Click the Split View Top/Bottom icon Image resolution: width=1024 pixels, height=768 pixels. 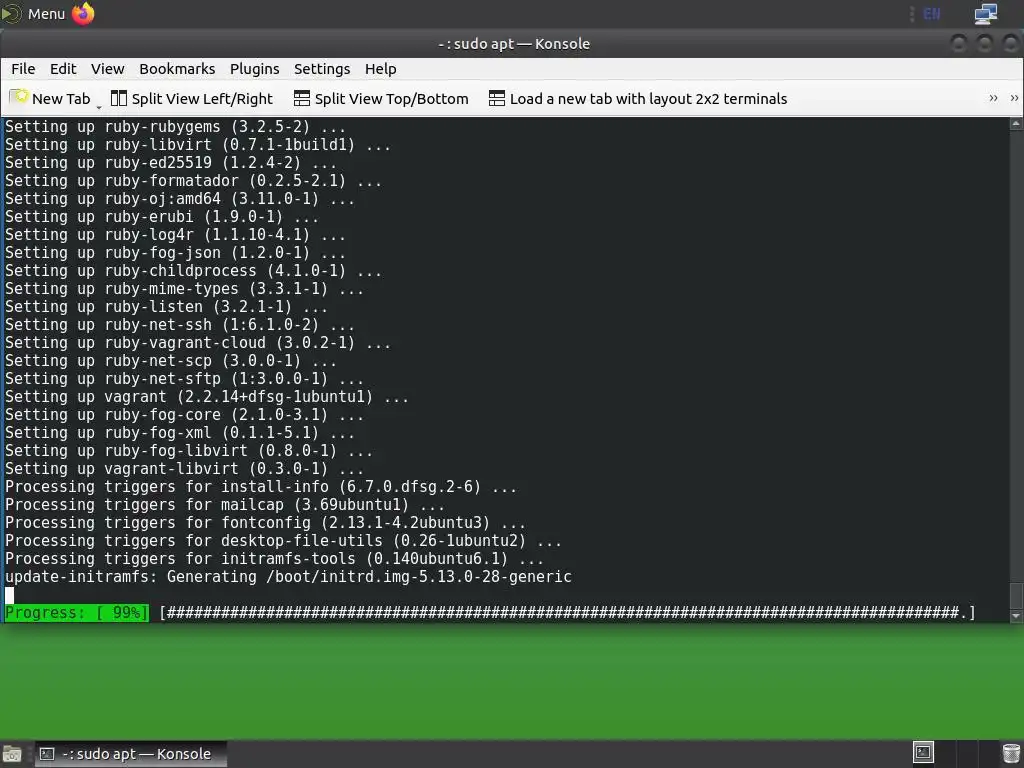point(302,98)
